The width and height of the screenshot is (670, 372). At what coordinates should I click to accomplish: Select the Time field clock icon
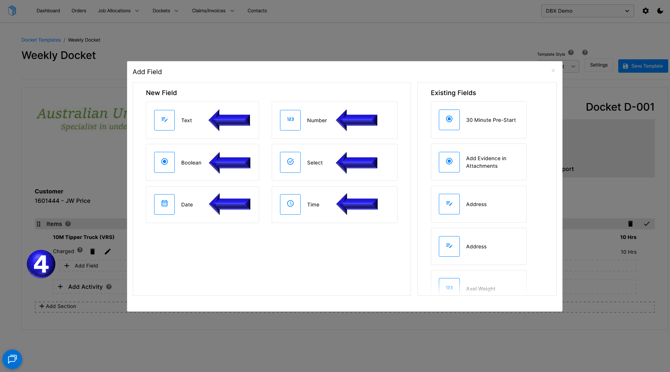tap(290, 204)
